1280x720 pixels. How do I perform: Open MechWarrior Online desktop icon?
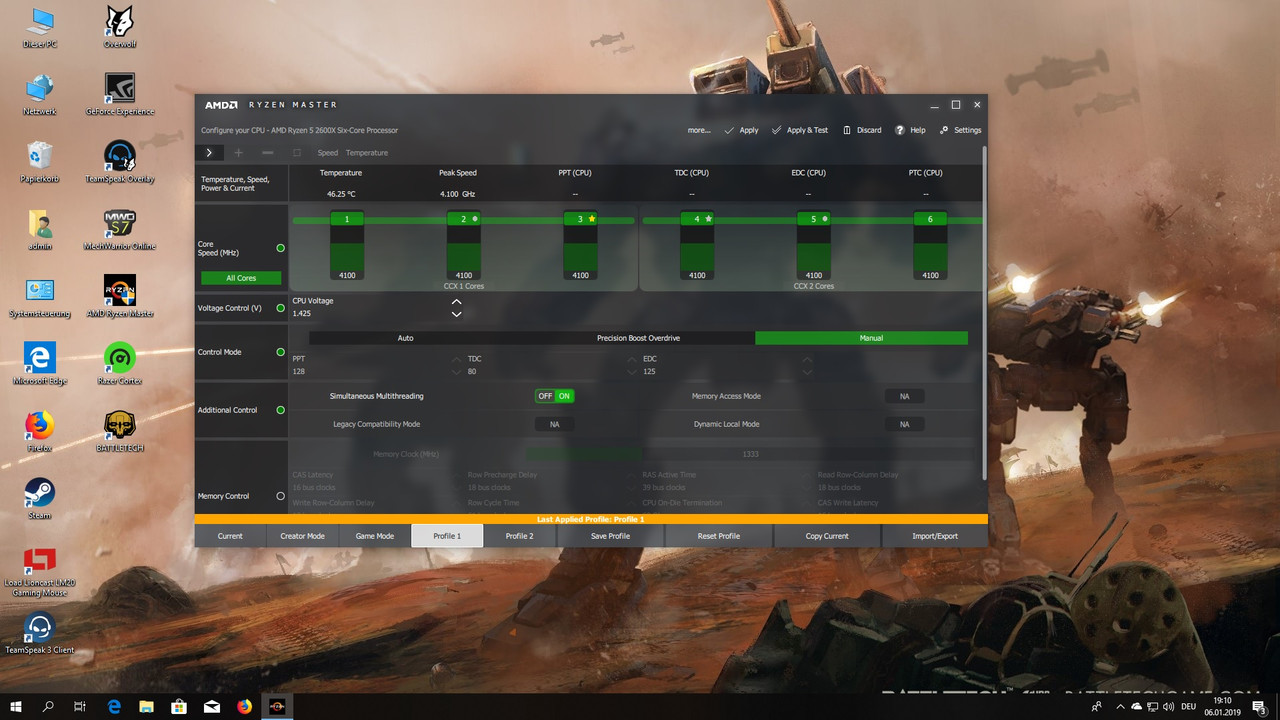coord(120,229)
